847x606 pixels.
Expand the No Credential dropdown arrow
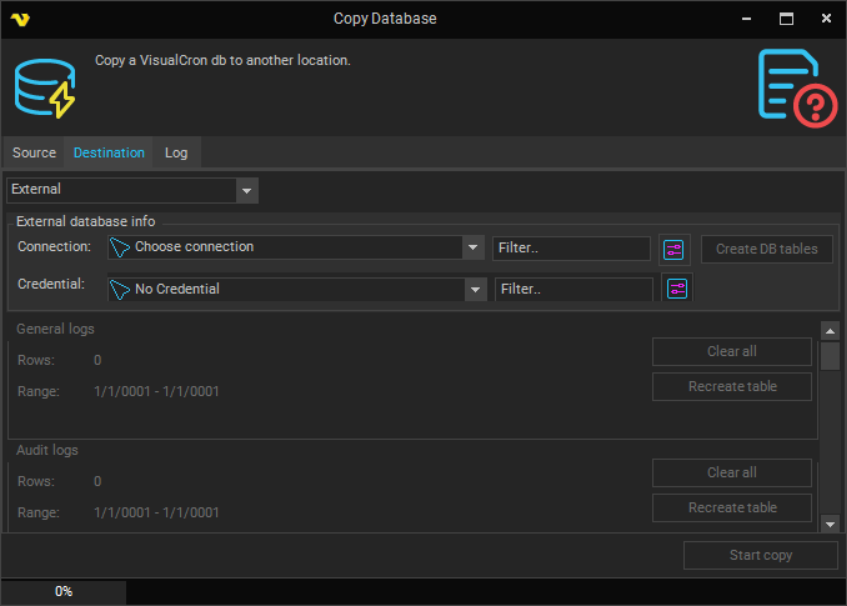(475, 289)
